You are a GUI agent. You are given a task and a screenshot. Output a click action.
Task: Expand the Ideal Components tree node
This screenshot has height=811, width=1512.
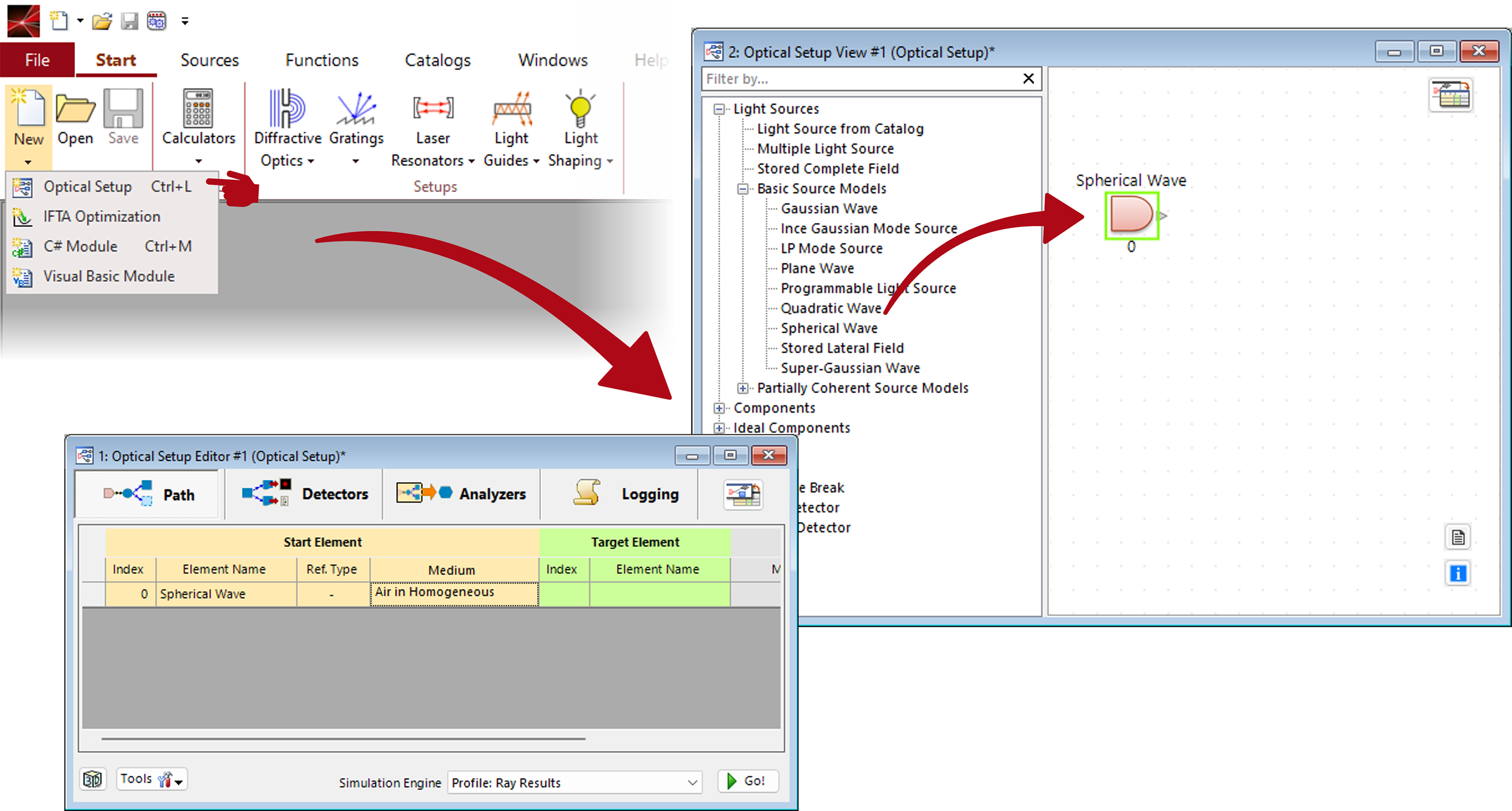[719, 428]
